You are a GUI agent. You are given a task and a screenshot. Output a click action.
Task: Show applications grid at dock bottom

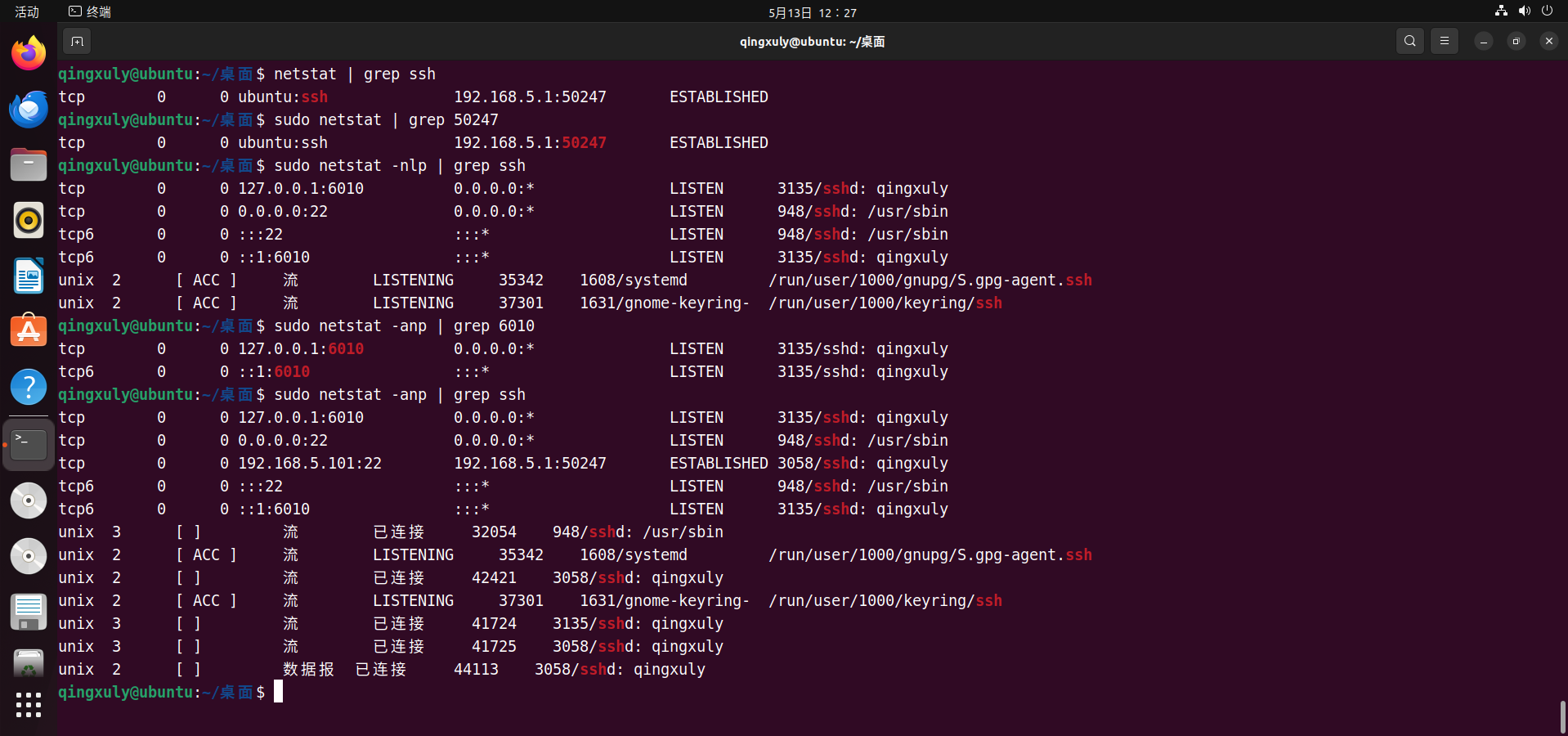(x=29, y=705)
